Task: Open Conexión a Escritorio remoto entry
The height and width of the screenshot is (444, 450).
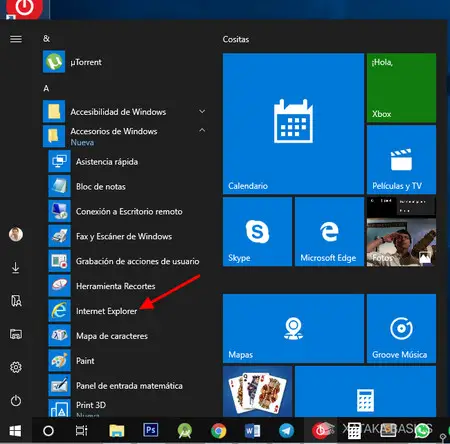Action: [127, 211]
